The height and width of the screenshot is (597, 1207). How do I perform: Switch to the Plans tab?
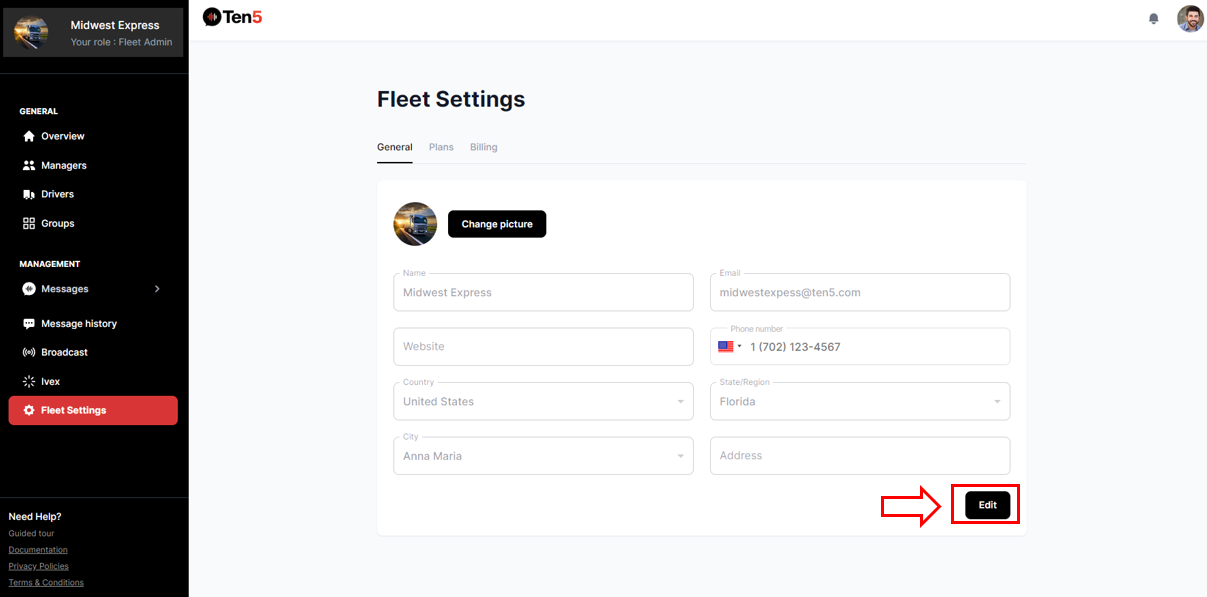[x=441, y=147]
